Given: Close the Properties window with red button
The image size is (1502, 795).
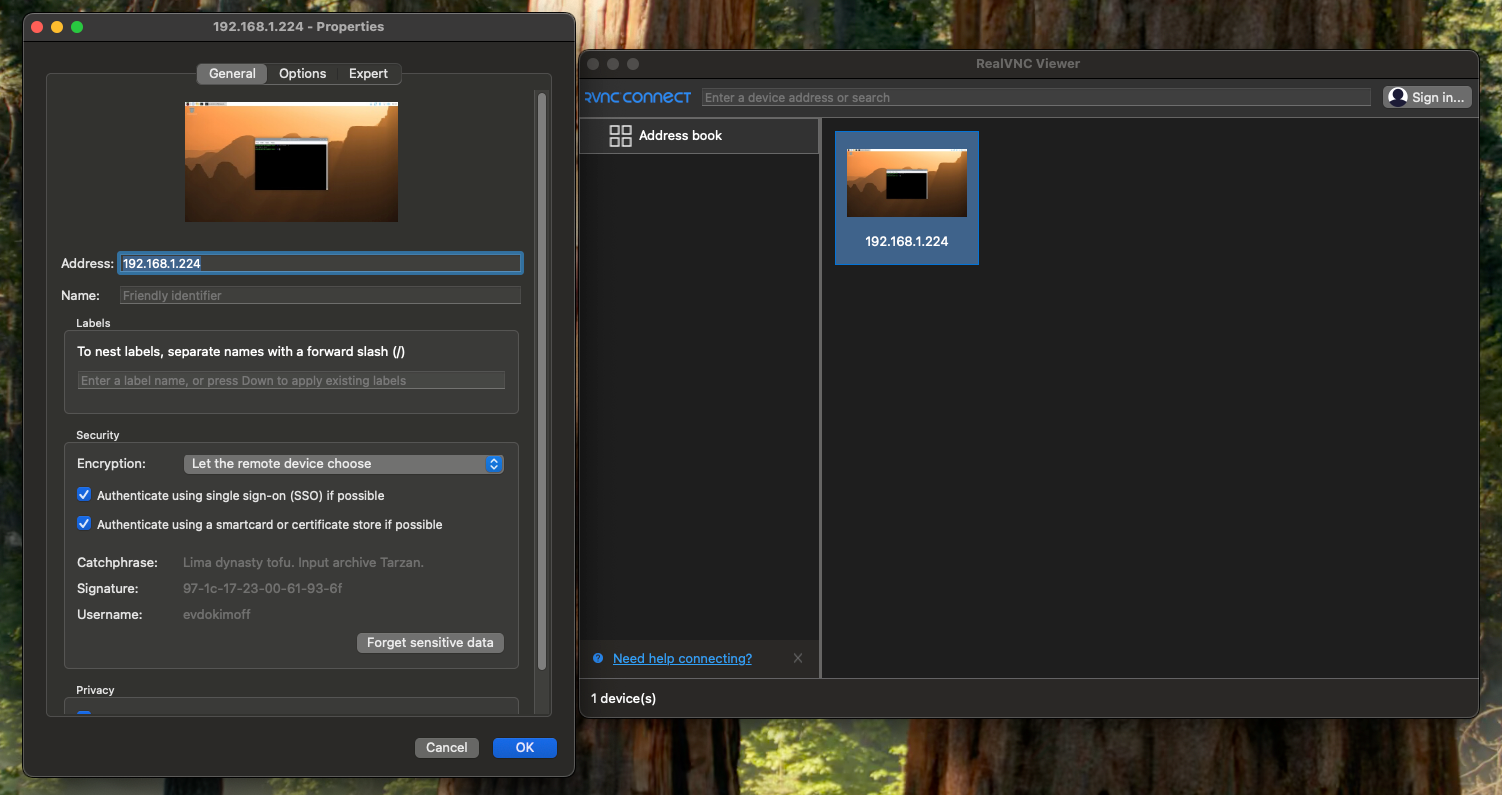Looking at the screenshot, I should click(x=37, y=27).
